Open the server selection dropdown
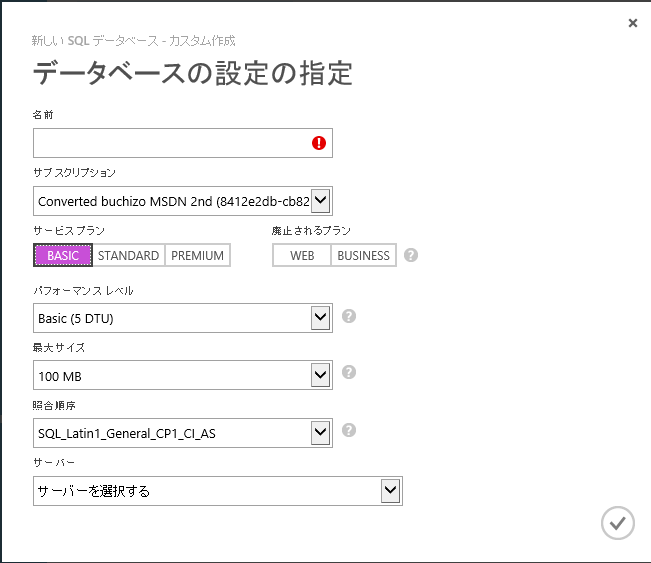The width and height of the screenshot is (651, 563). click(390, 490)
